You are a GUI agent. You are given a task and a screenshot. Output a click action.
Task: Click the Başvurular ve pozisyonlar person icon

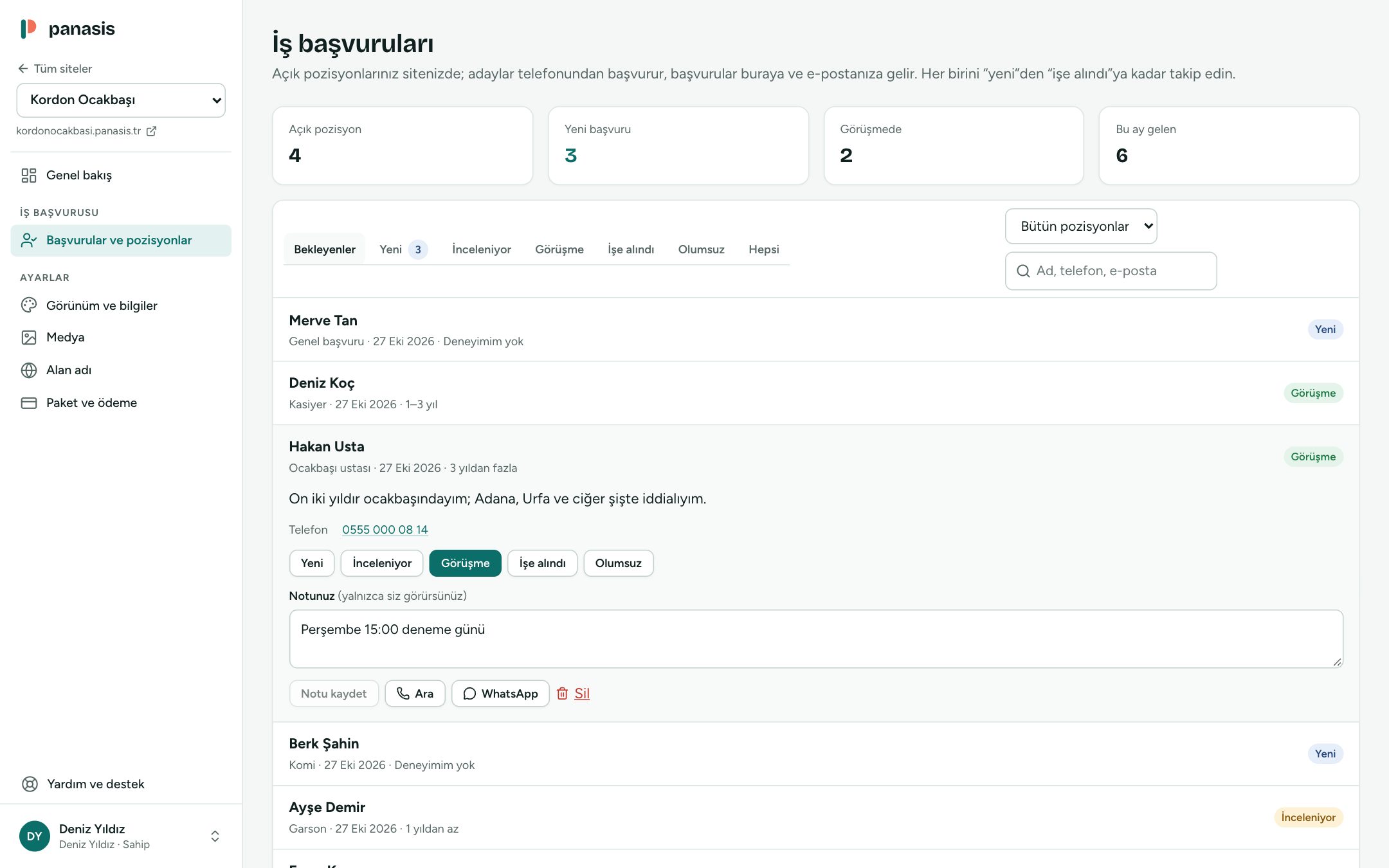tap(29, 240)
